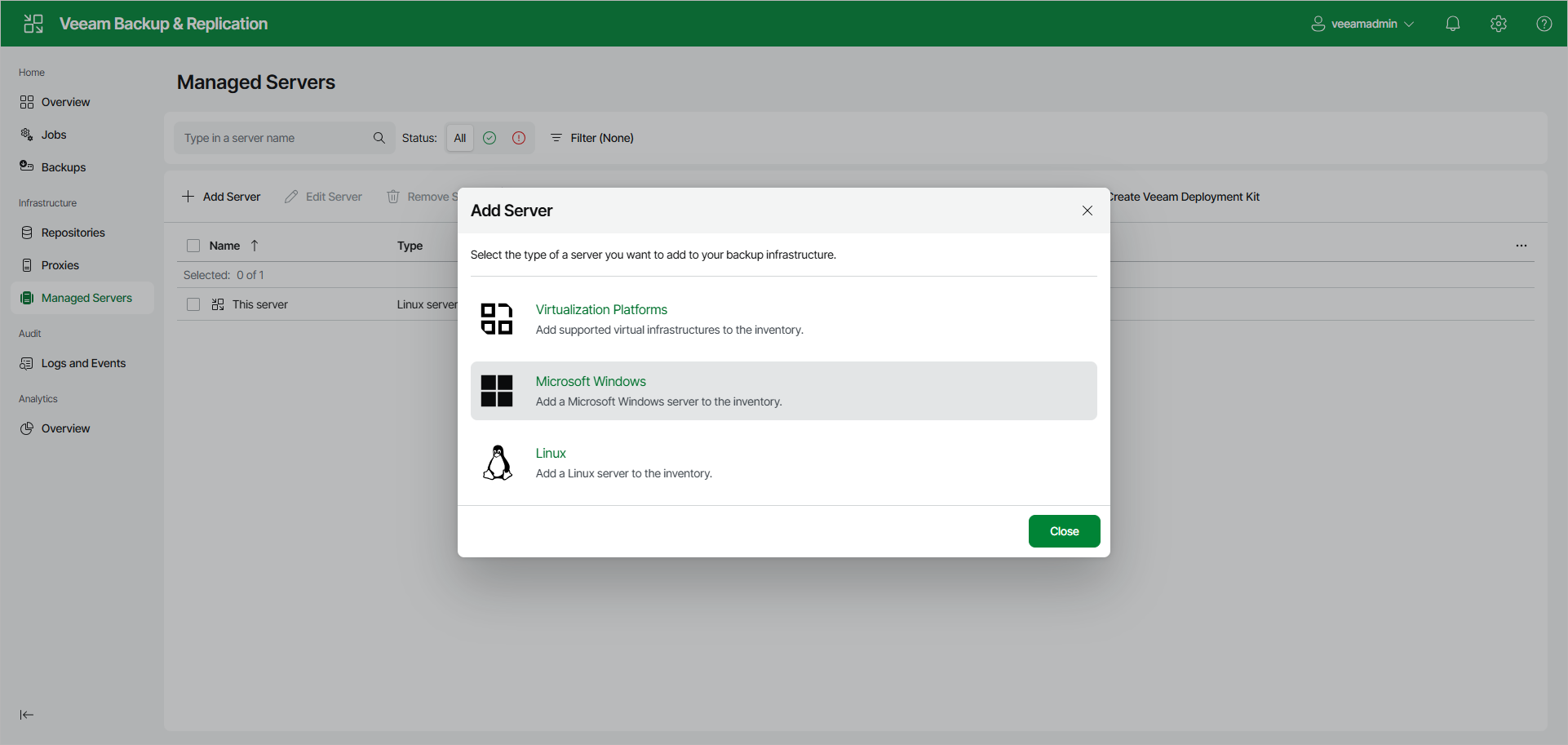Click the This server name text
Viewport: 1568px width, 745px height.
coord(260,304)
